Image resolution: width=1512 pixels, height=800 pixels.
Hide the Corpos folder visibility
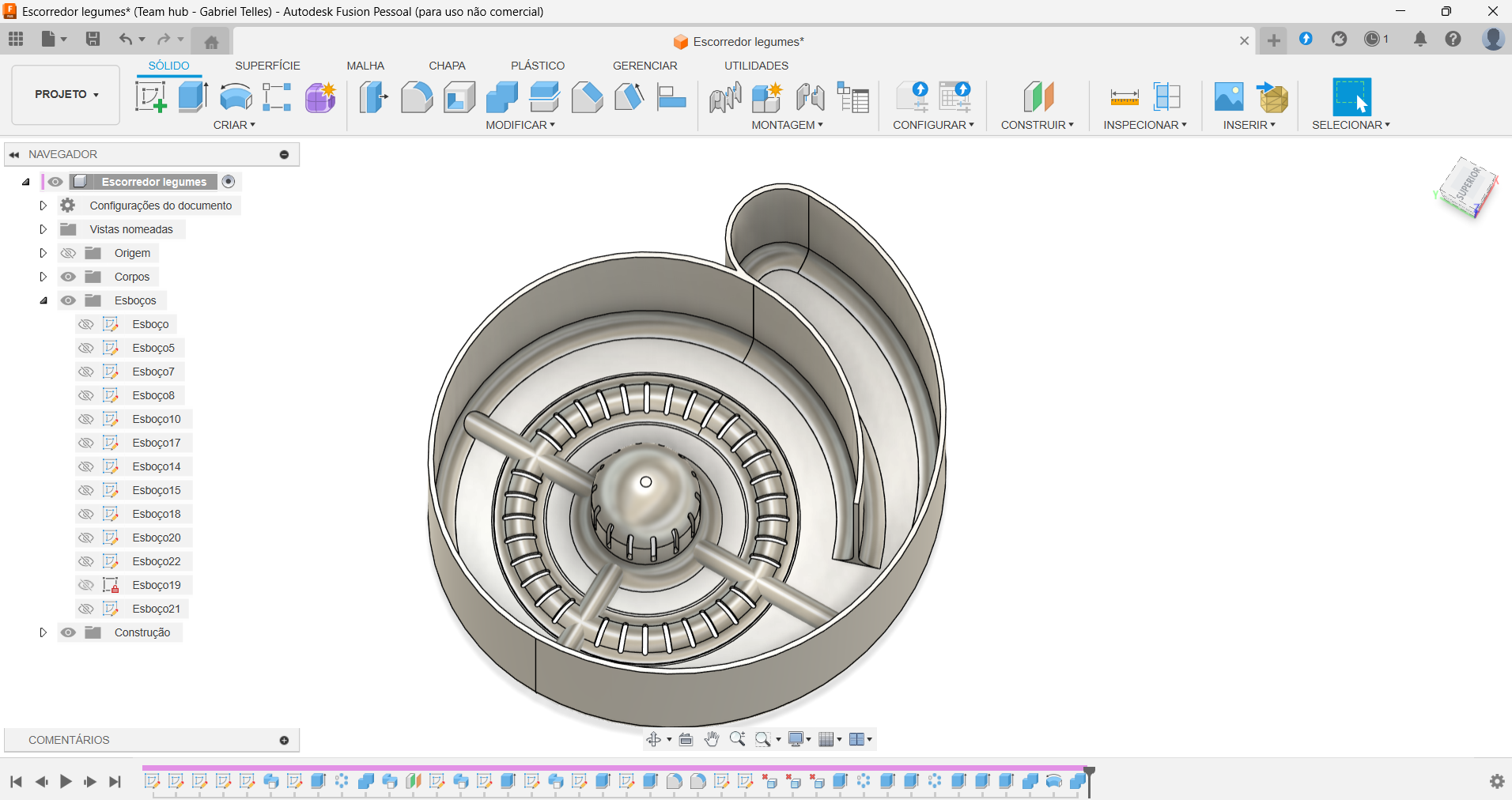click(x=69, y=277)
